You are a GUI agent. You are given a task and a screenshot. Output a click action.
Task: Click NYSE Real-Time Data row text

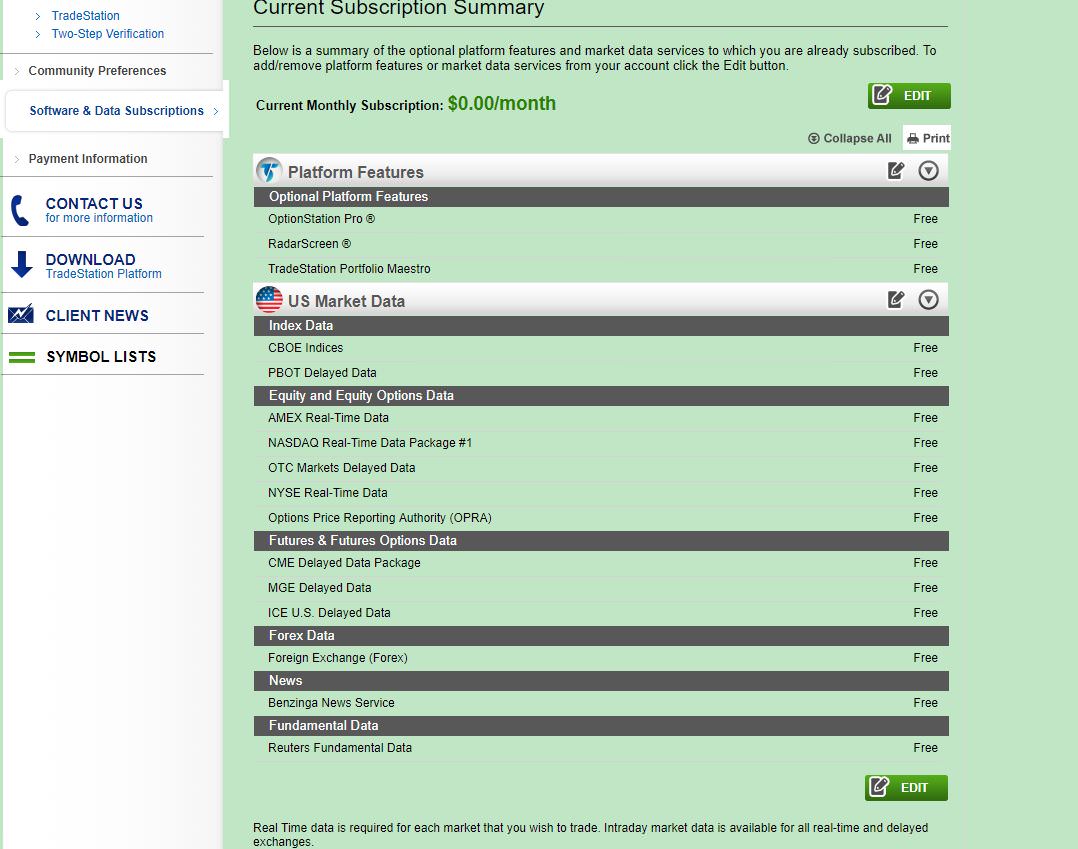pos(328,493)
